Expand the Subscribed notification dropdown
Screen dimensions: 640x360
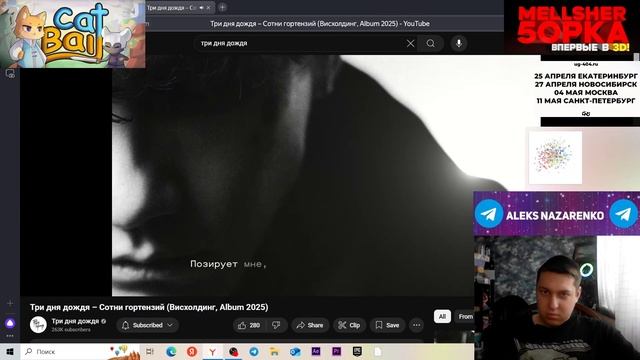coord(147,325)
